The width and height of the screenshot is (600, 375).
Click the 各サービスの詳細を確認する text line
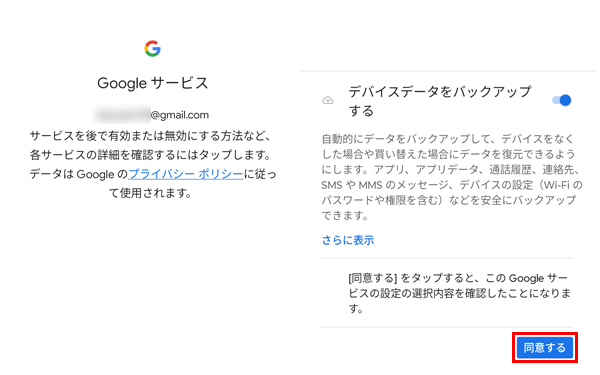(x=152, y=155)
